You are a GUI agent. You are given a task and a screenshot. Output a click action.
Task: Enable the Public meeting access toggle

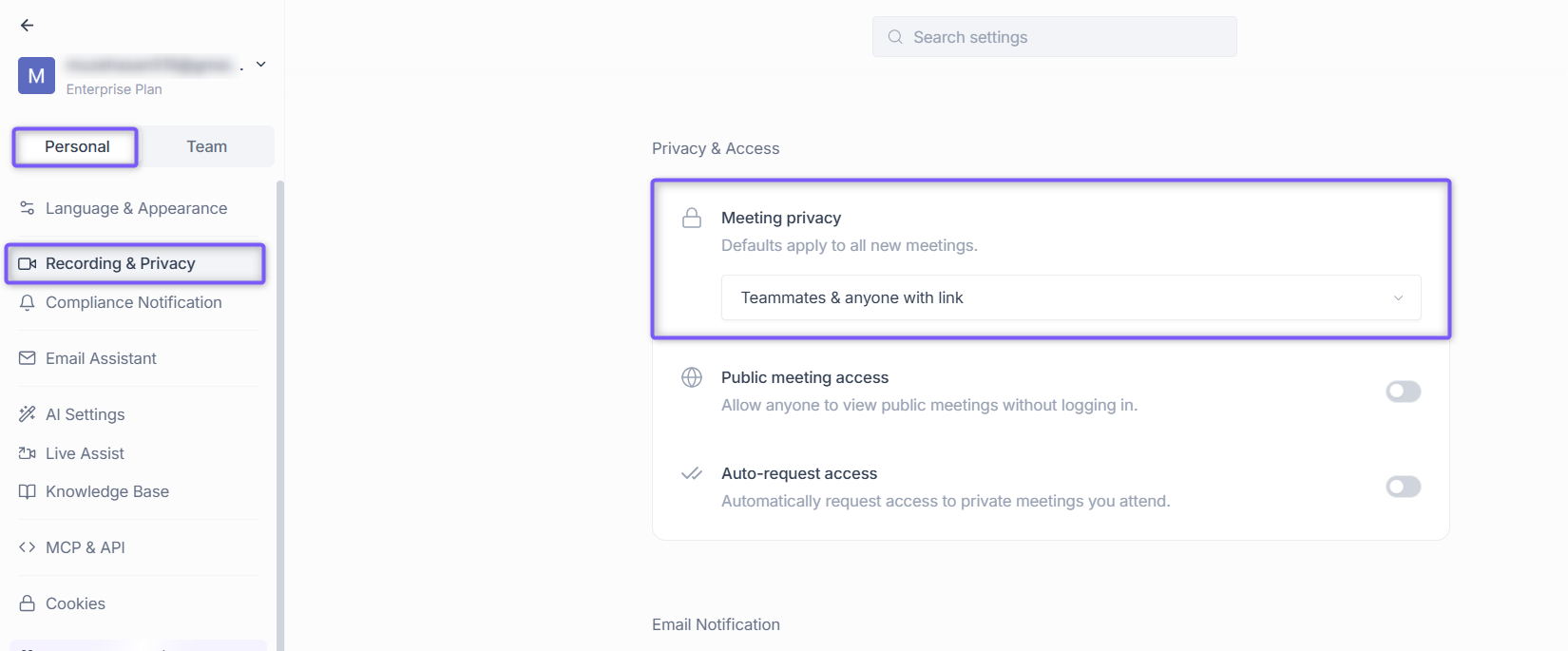(x=1404, y=392)
